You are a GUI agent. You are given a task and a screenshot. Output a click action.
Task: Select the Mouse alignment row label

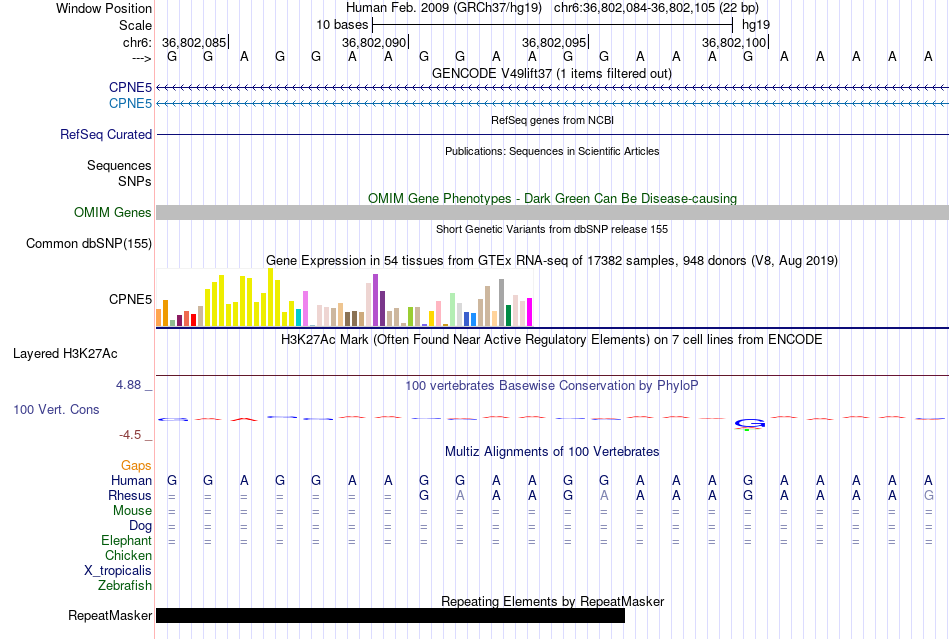click(132, 511)
